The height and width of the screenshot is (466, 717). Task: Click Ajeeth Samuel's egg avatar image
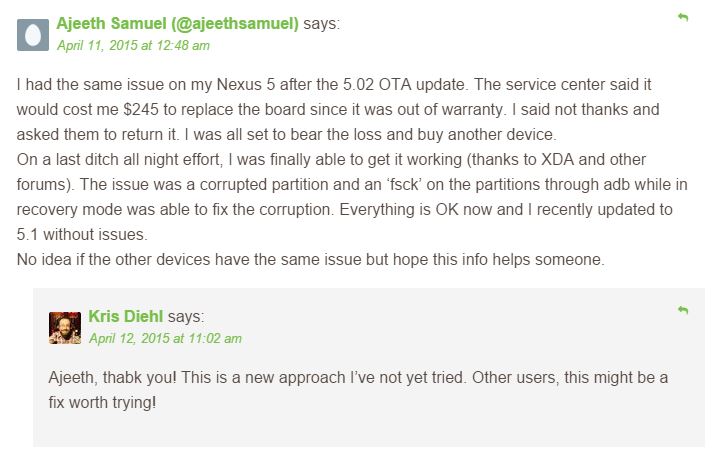click(33, 35)
